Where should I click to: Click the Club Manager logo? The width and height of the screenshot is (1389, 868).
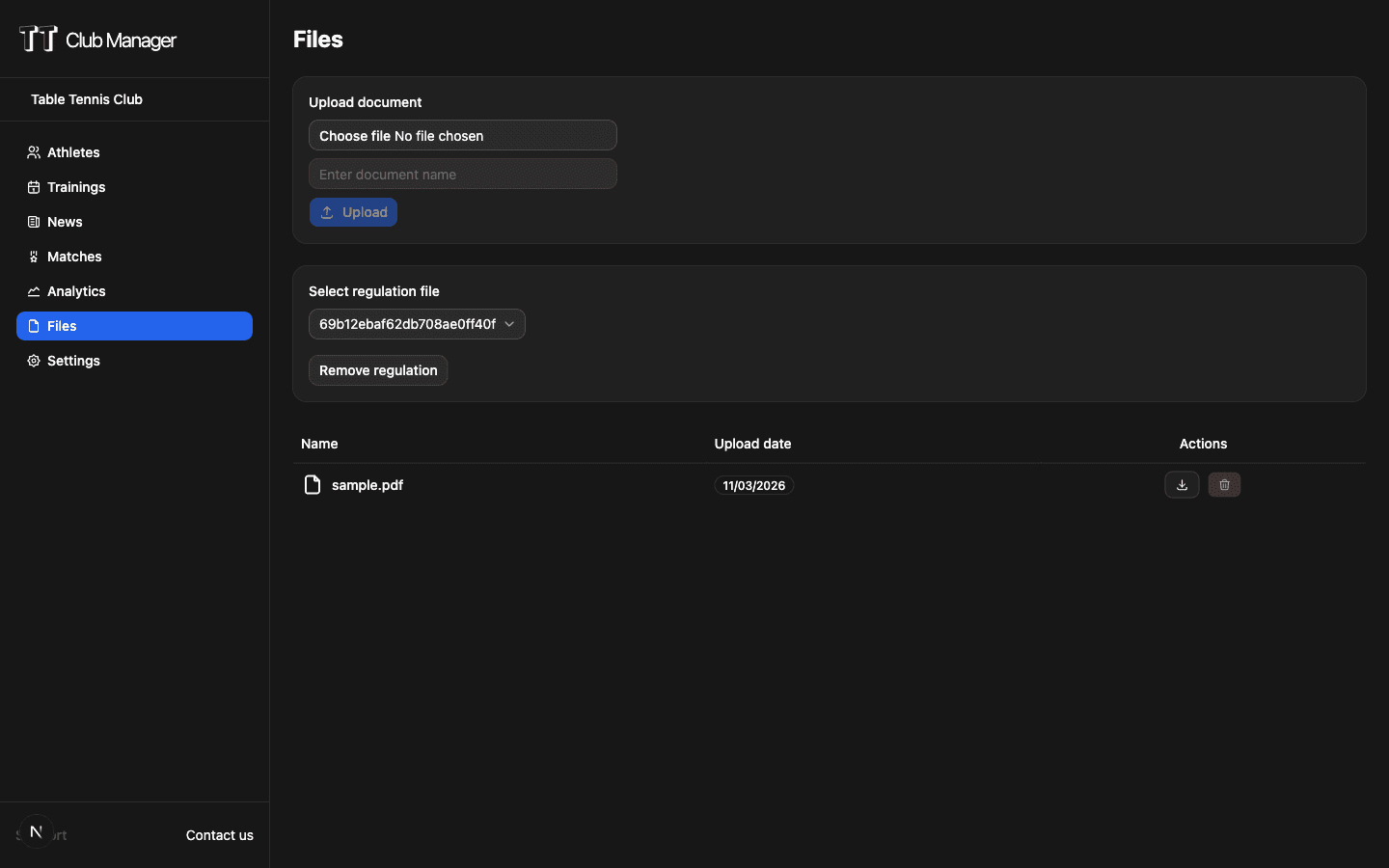(x=96, y=39)
